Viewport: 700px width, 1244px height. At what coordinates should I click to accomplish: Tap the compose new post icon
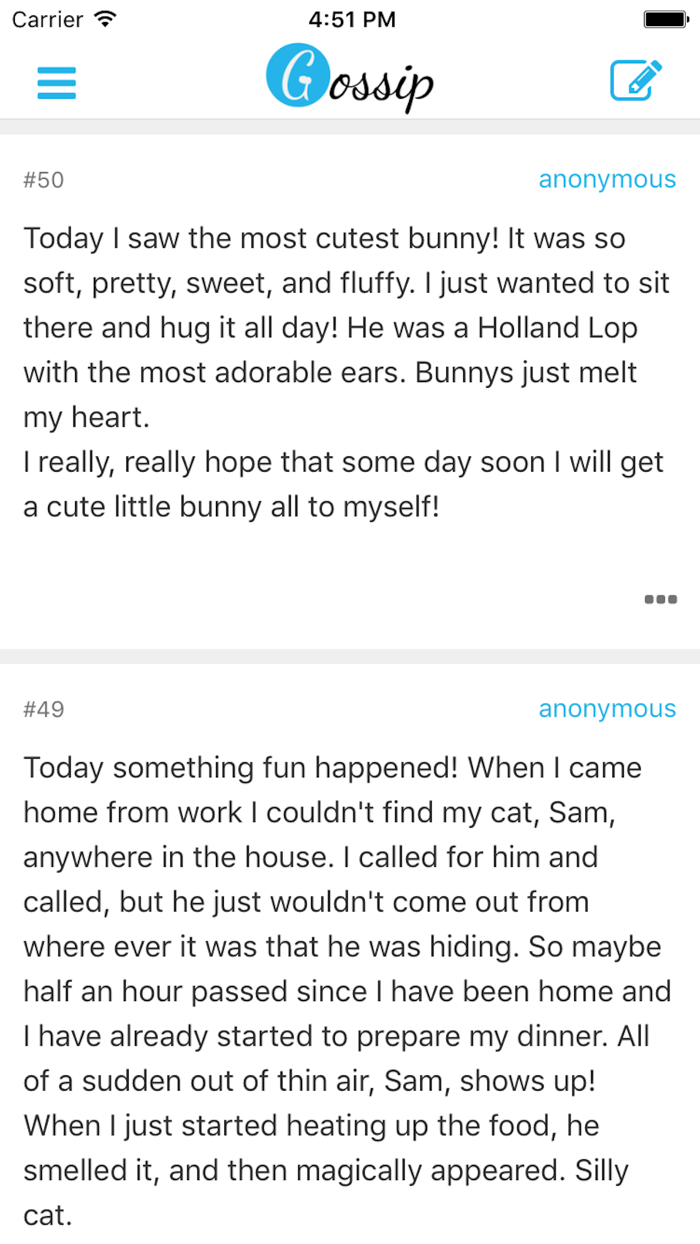pyautogui.click(x=636, y=81)
